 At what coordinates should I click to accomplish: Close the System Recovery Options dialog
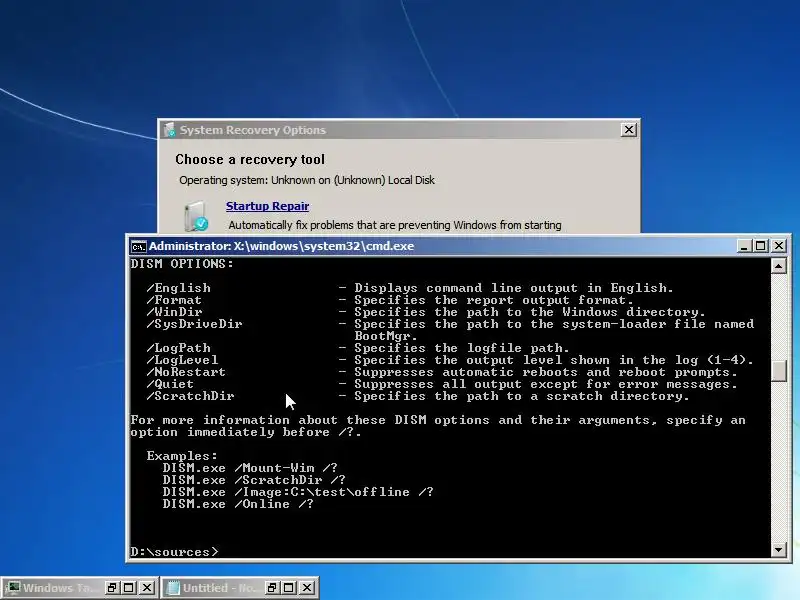(x=629, y=130)
